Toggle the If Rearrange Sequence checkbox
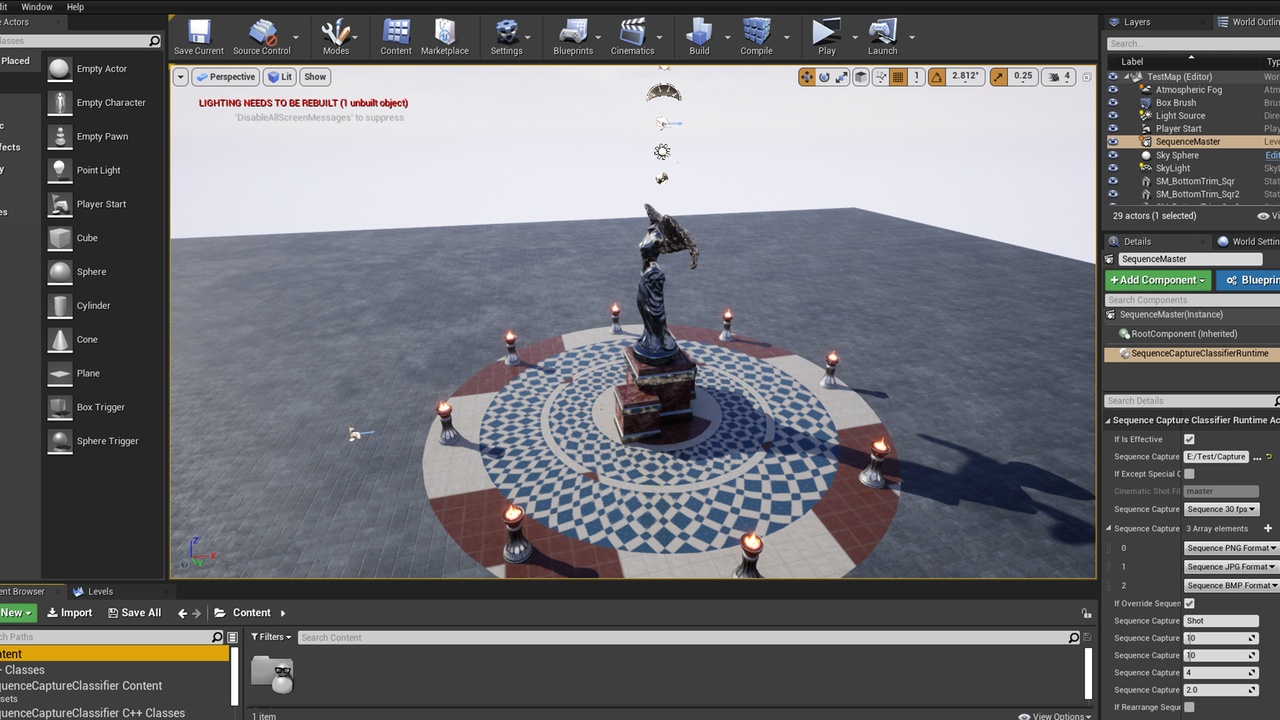 [1189, 707]
